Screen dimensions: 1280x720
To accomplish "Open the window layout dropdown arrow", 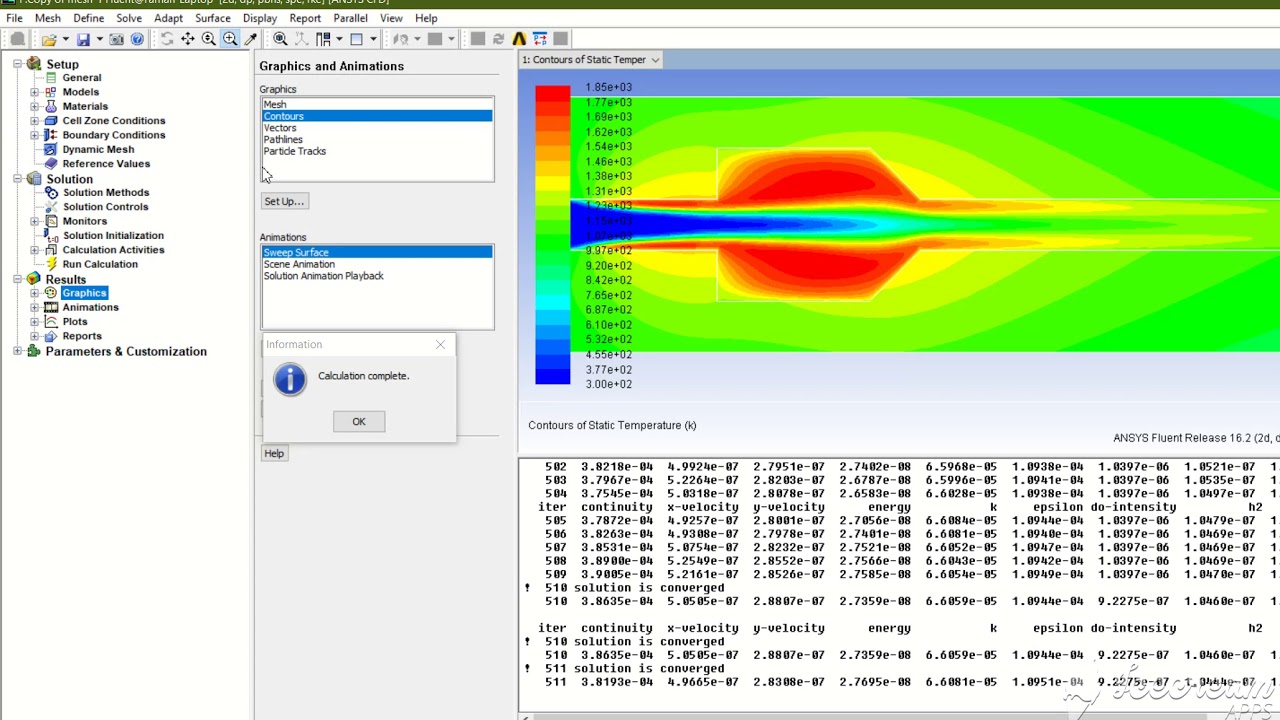I will [339, 39].
